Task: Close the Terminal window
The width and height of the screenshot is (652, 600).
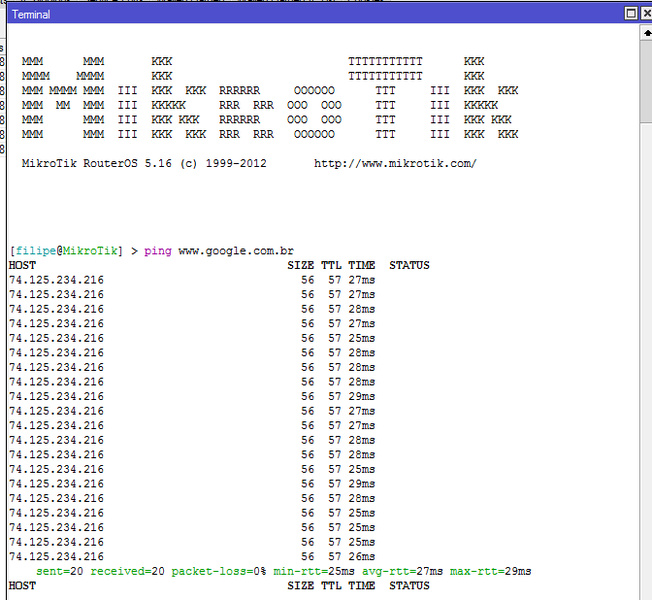Action: tap(647, 14)
